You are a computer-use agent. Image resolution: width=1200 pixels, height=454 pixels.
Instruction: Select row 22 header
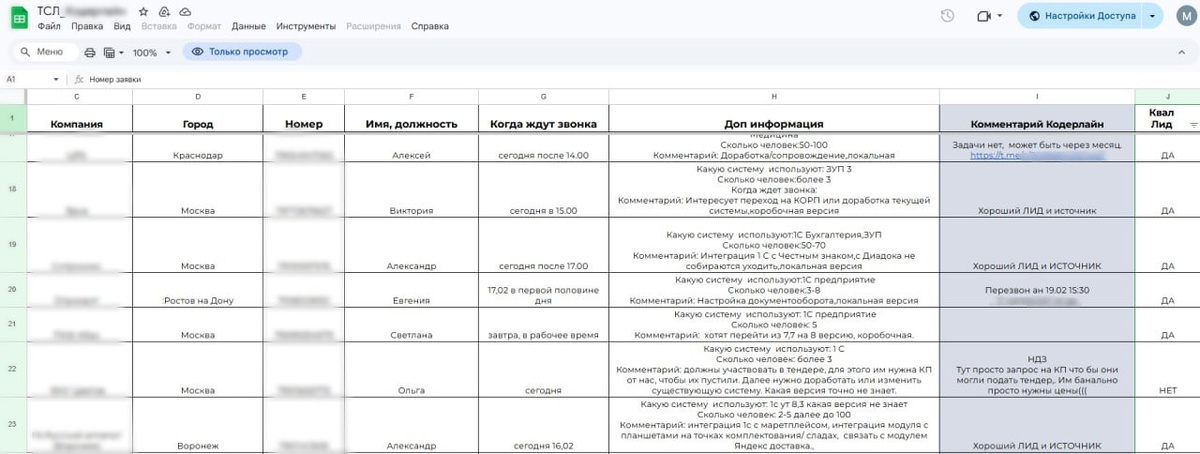click(12, 369)
